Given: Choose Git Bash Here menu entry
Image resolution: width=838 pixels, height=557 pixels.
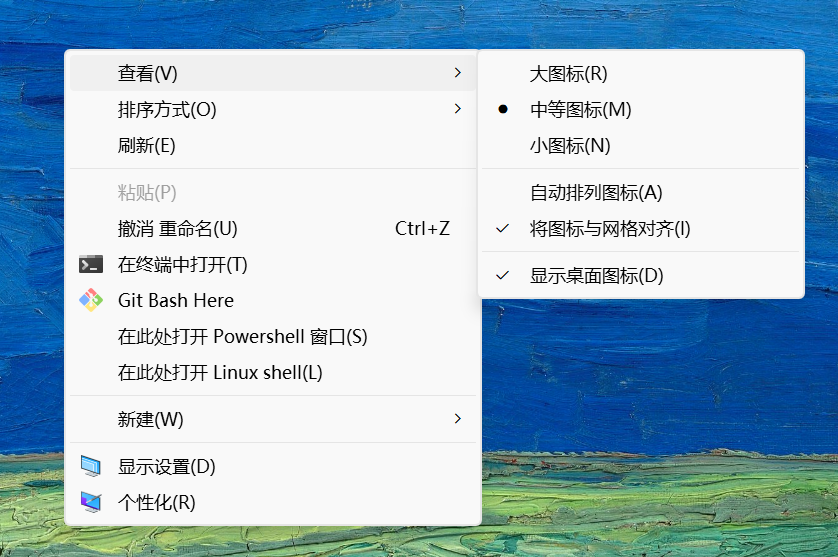Looking at the screenshot, I should [x=273, y=300].
